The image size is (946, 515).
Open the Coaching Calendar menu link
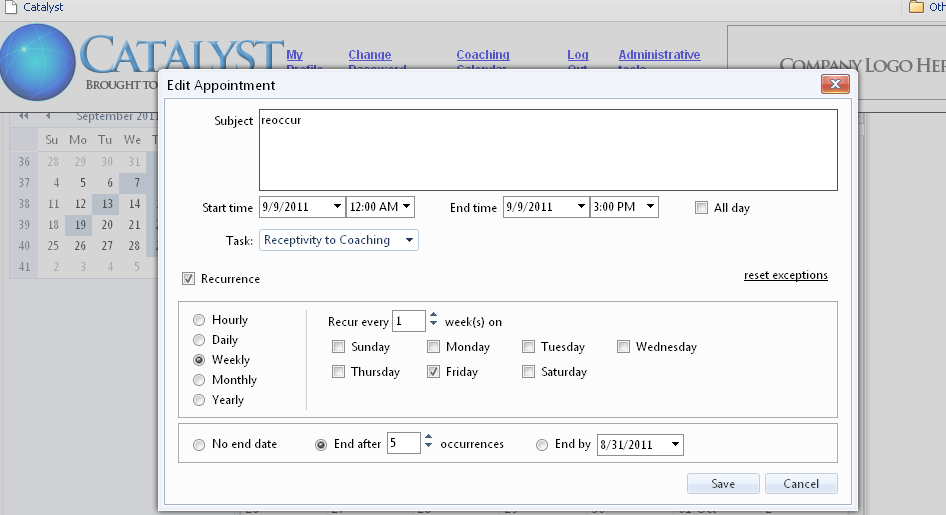tap(483, 55)
